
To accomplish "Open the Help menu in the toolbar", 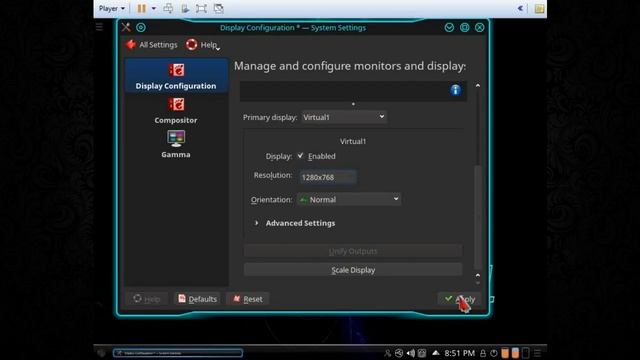I will coord(202,44).
